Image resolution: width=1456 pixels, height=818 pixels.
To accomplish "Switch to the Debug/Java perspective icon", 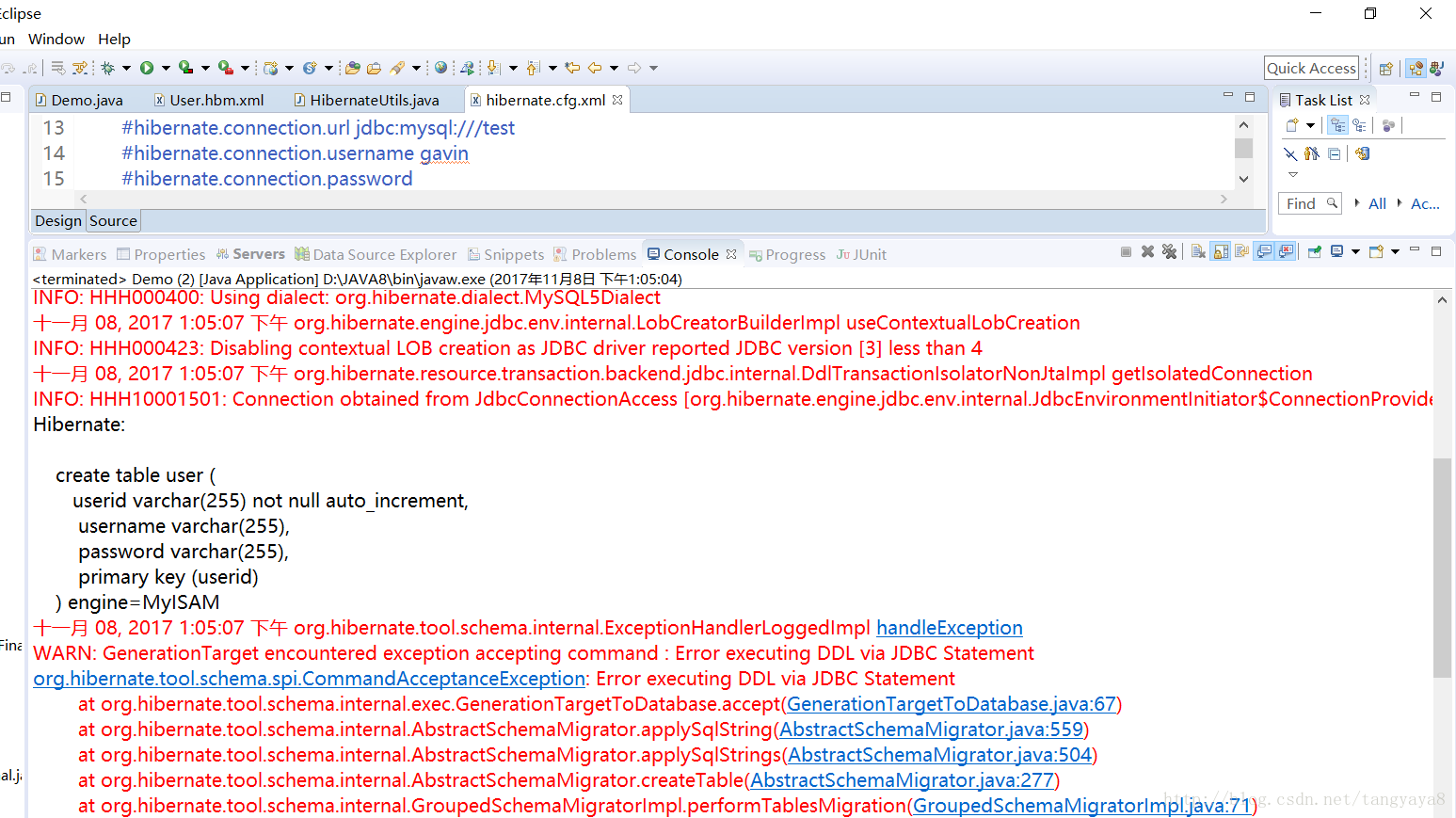I will pos(1436,68).
